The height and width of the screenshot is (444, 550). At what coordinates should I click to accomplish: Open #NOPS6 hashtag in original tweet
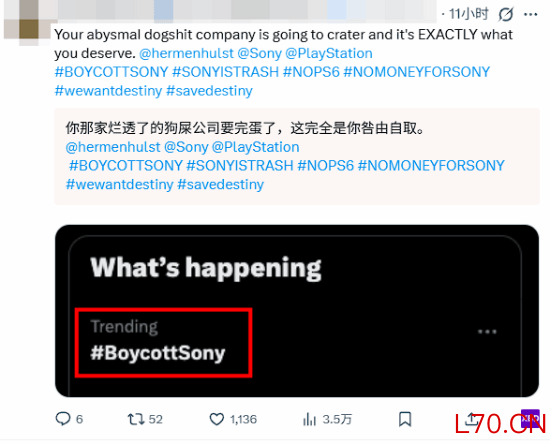coord(311,72)
